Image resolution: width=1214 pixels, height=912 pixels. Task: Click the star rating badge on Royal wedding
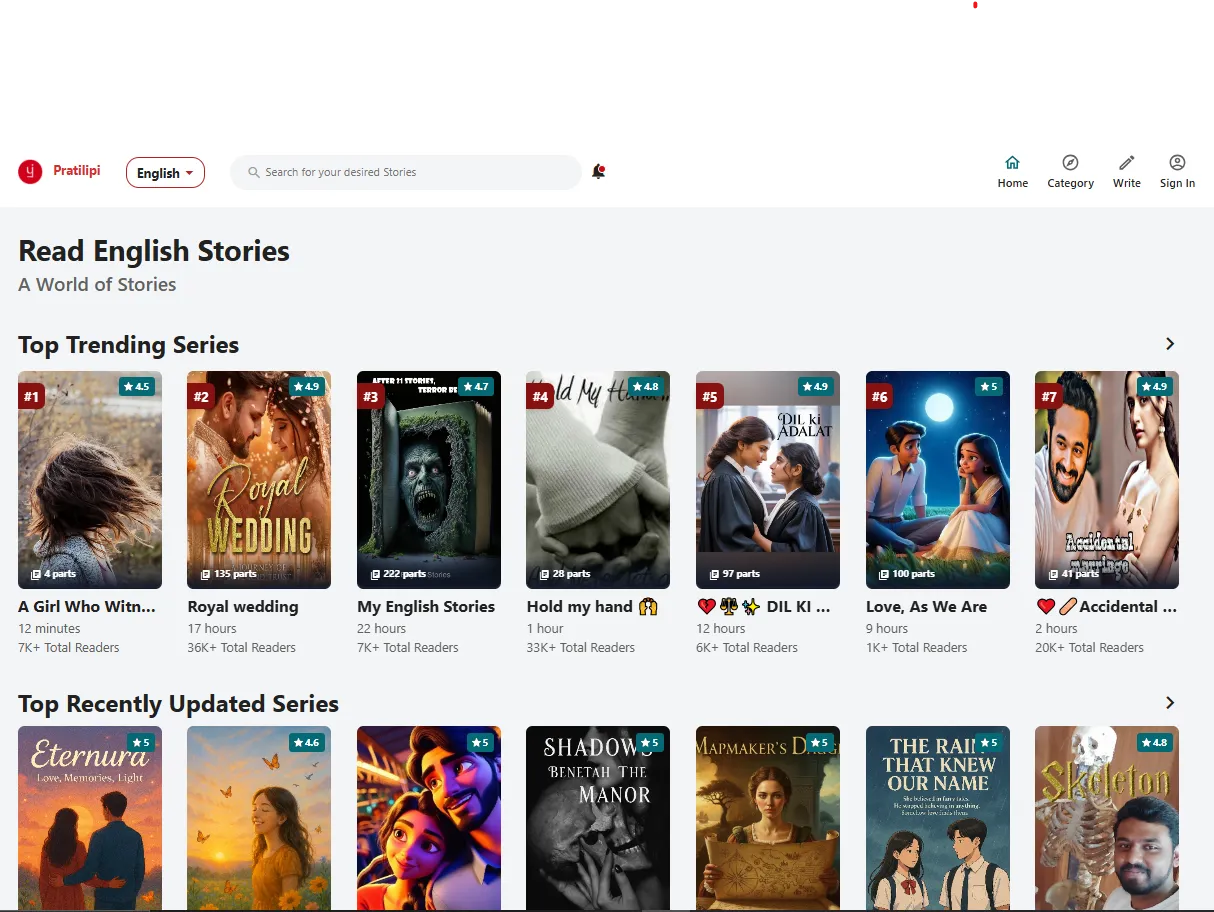coord(307,386)
